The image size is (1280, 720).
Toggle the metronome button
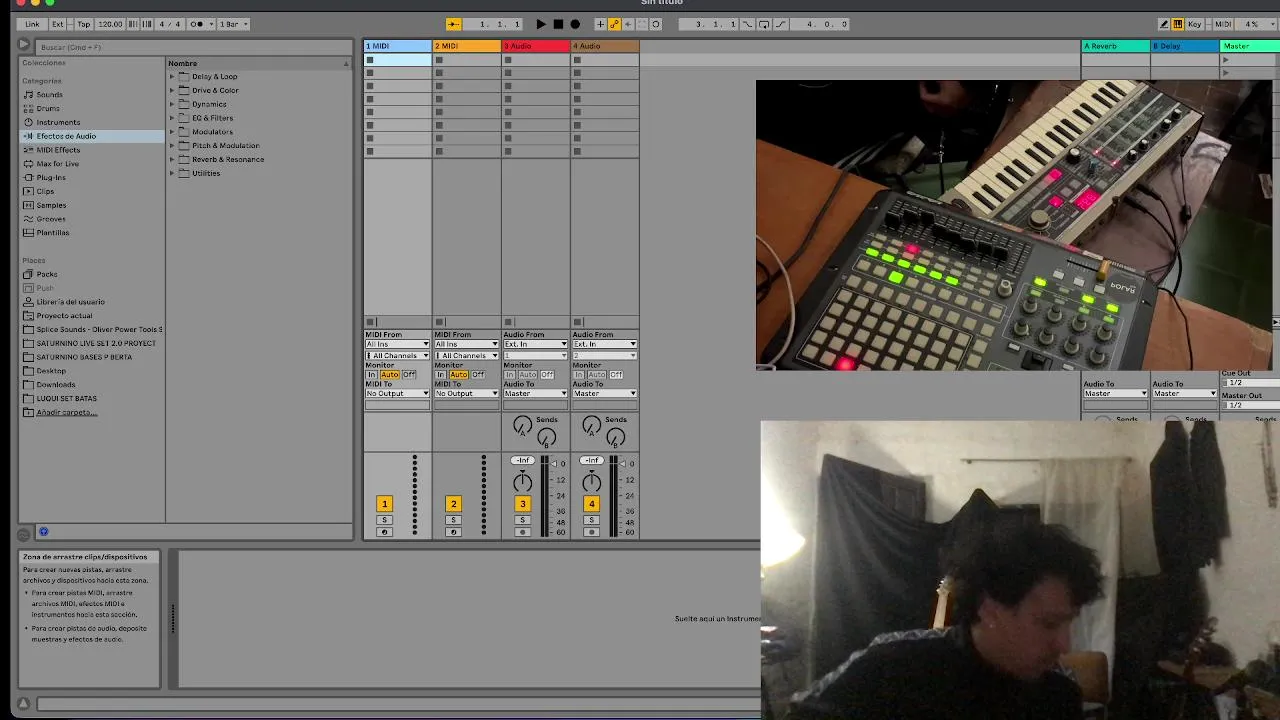(196, 24)
